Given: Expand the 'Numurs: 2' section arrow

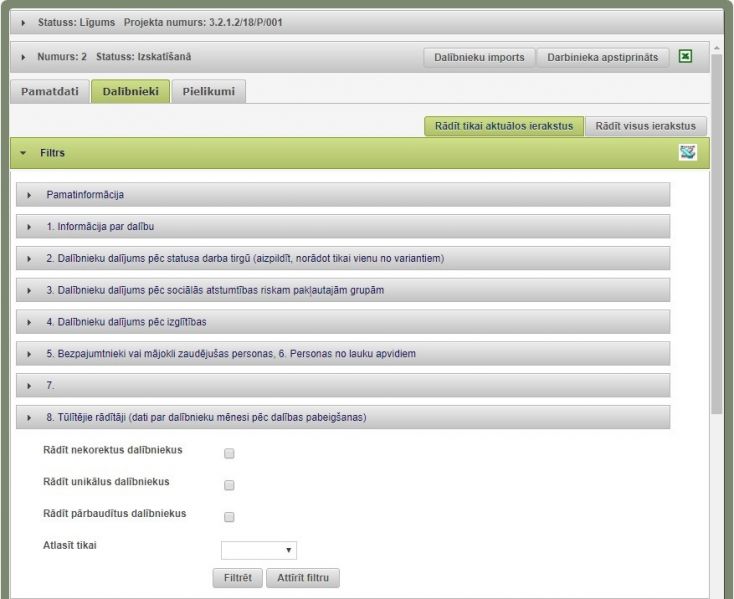Looking at the screenshot, I should (23, 57).
